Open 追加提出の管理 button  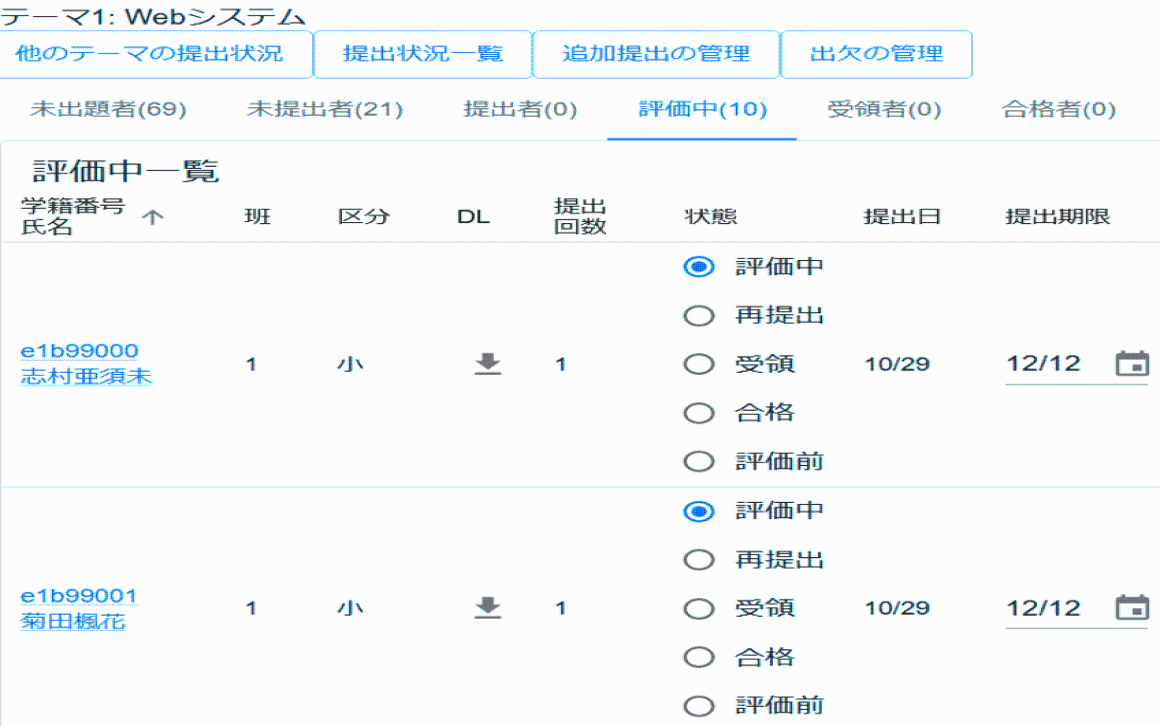pos(656,54)
